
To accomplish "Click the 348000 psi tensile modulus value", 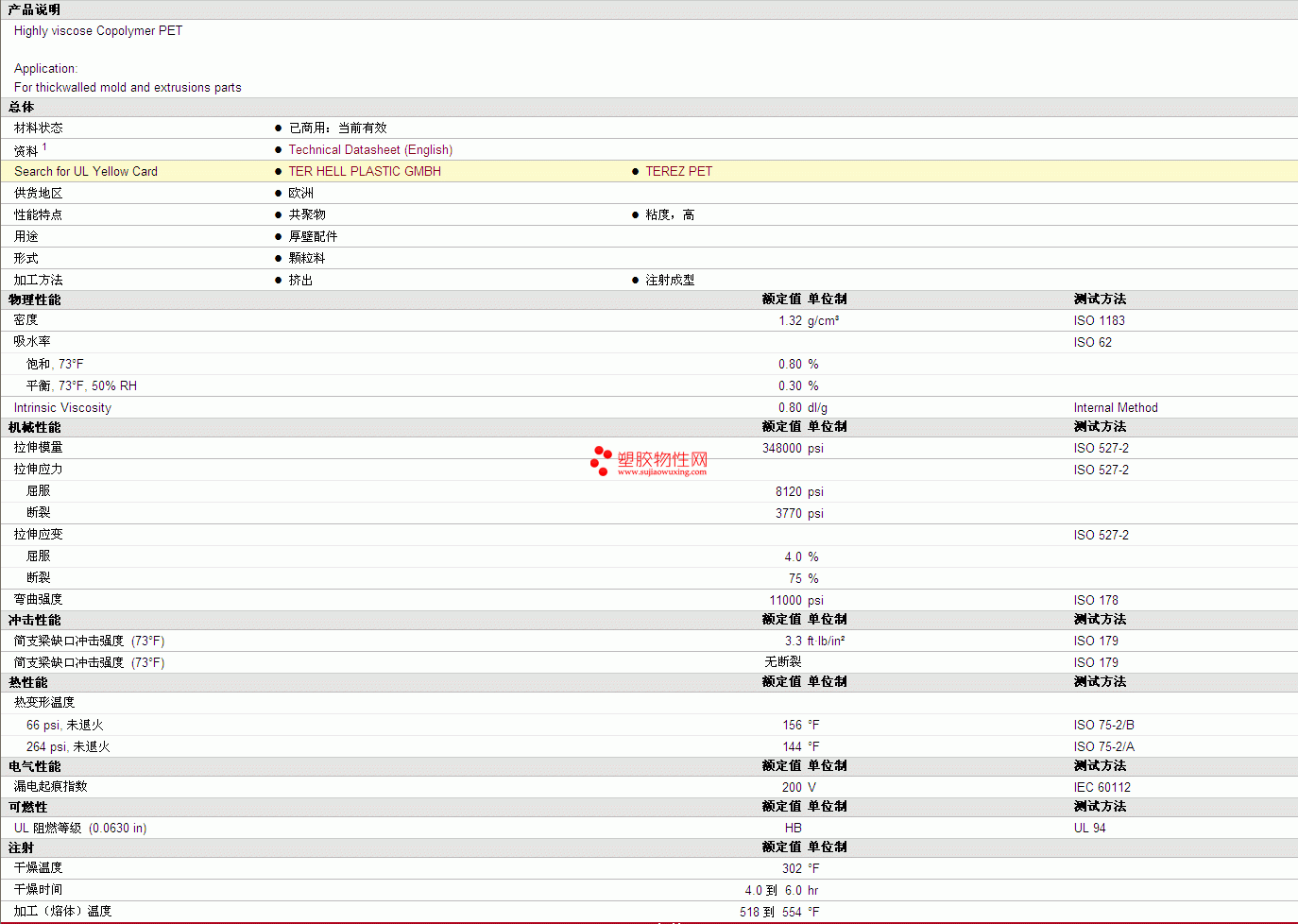I will coord(793,449).
